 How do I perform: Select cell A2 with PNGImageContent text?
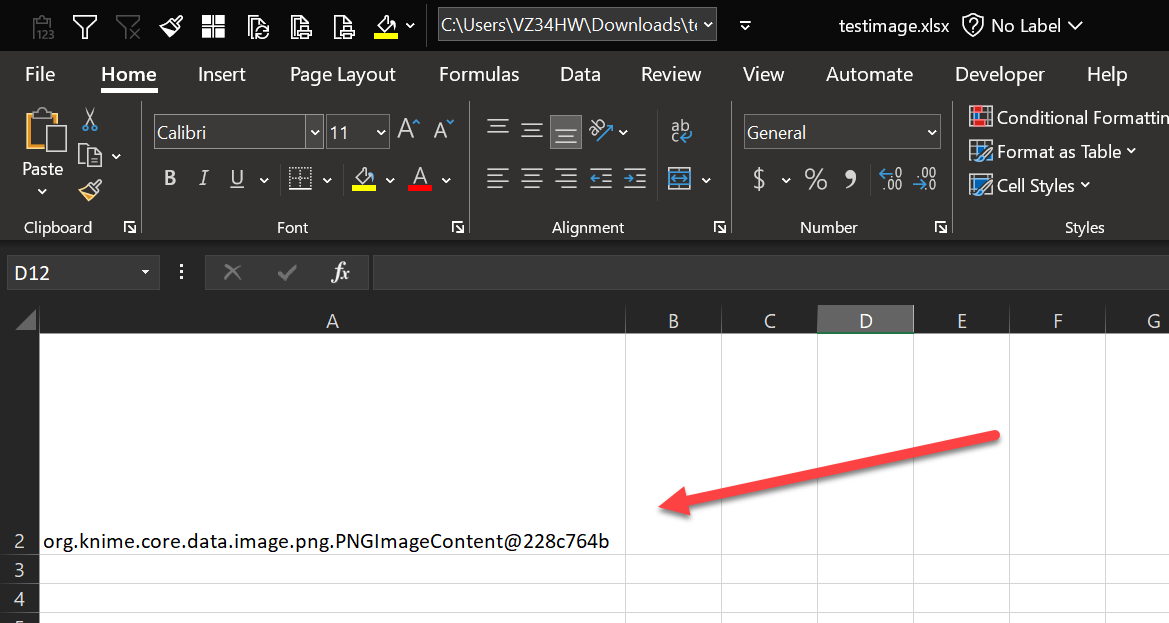(x=332, y=541)
